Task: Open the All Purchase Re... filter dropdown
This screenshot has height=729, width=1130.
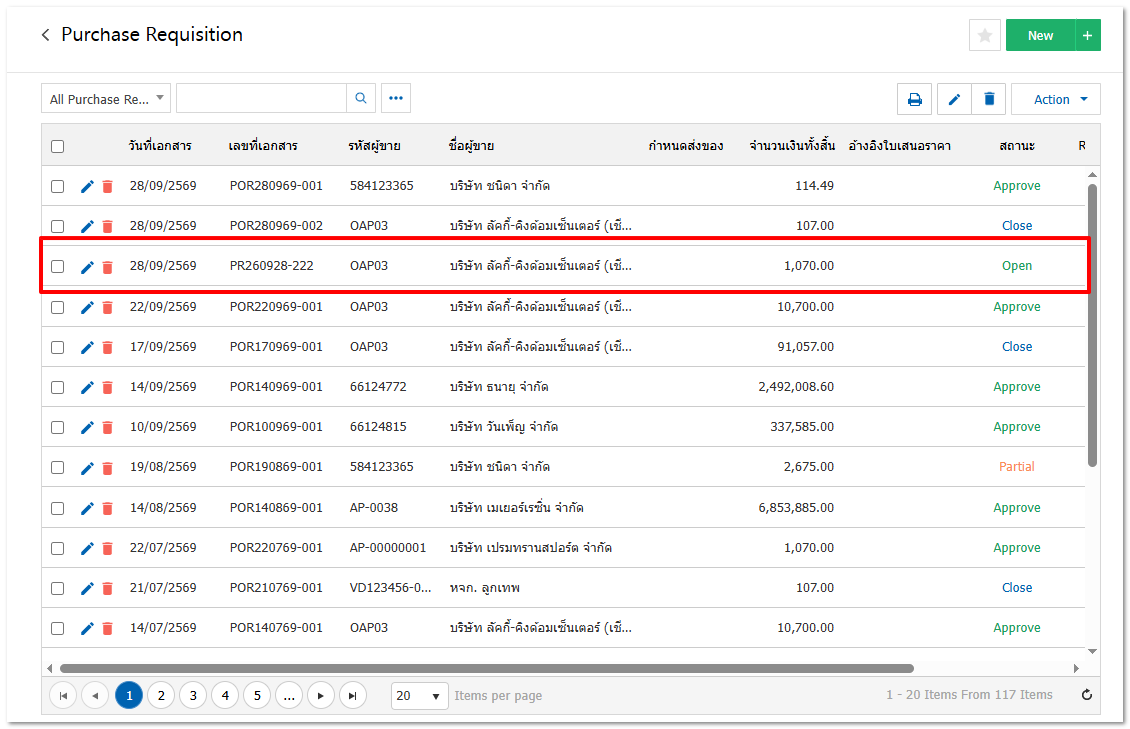Action: (x=106, y=99)
